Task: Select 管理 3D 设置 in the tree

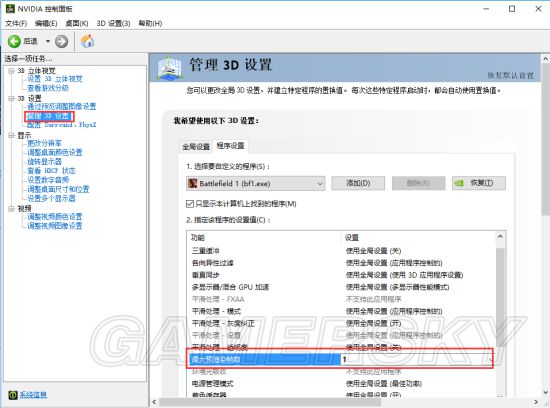Action: click(x=49, y=116)
